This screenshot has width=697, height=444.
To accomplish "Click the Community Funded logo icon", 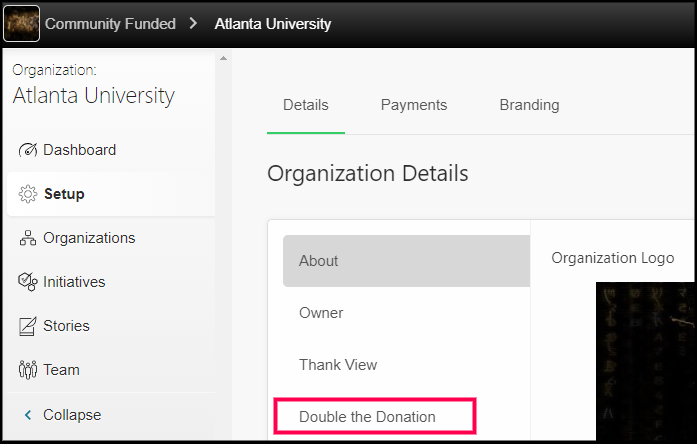I will click(x=22, y=23).
